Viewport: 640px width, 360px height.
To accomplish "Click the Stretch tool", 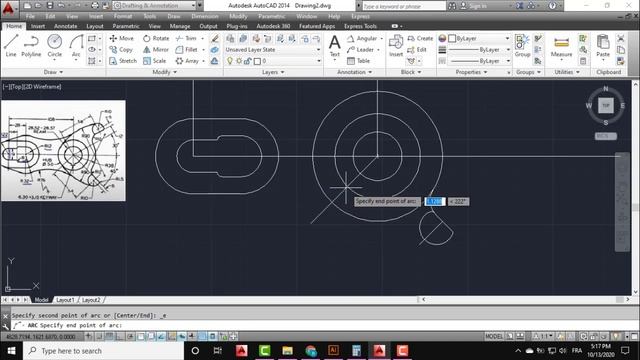I will (x=123, y=61).
